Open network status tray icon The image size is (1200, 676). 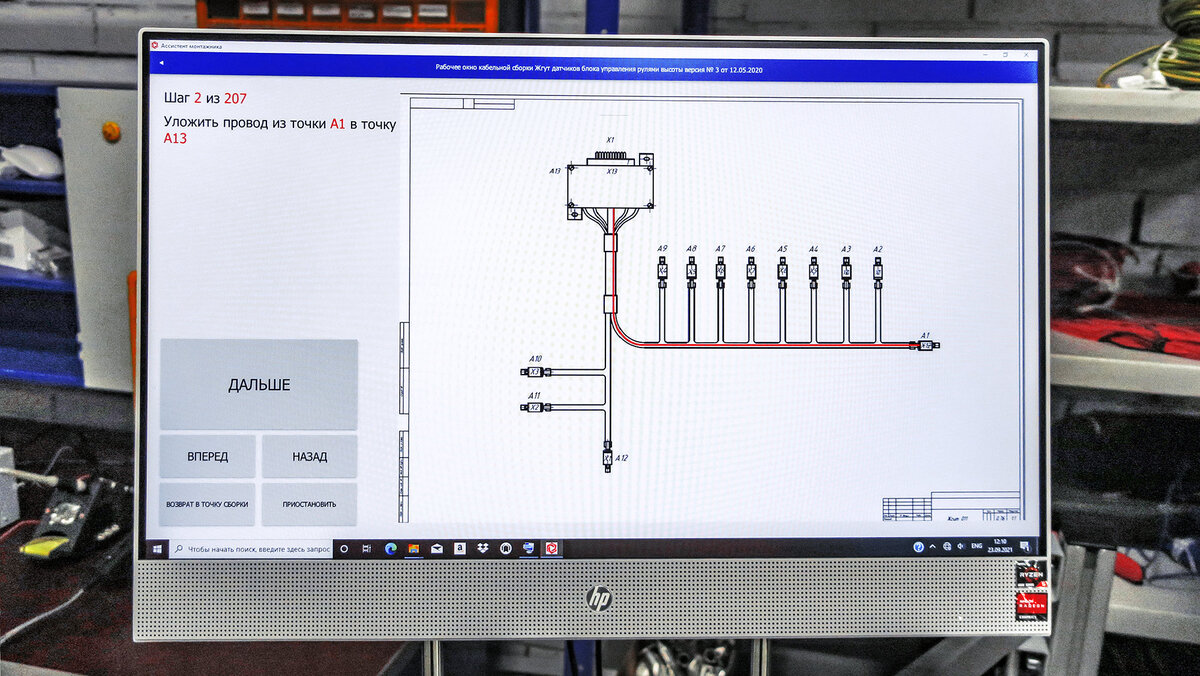tap(947, 547)
